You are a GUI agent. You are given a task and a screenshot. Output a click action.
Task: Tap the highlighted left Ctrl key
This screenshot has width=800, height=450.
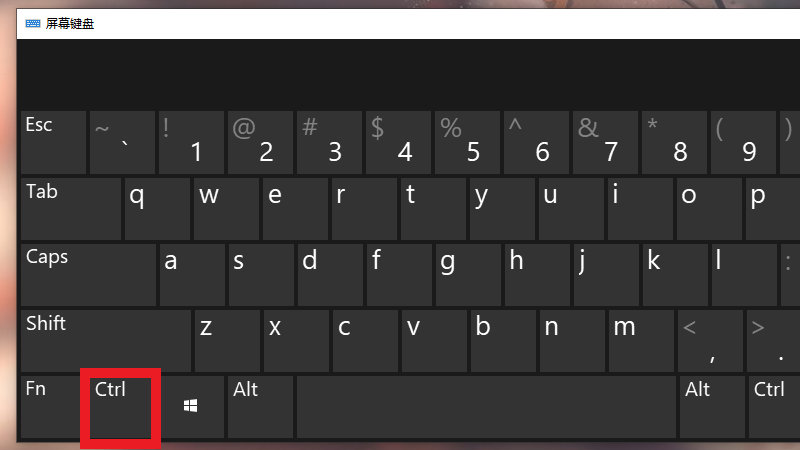point(121,407)
